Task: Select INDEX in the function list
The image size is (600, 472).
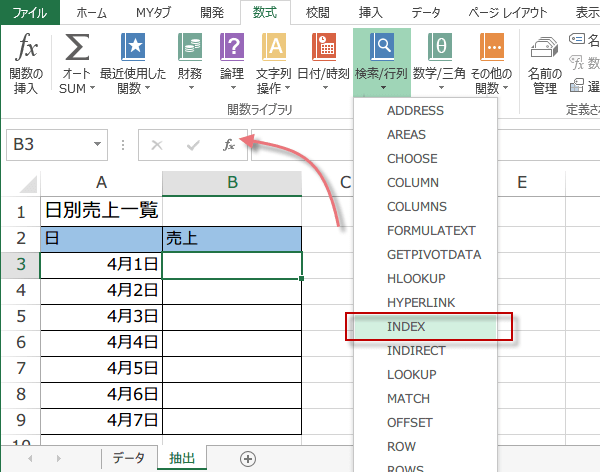Action: click(426, 327)
